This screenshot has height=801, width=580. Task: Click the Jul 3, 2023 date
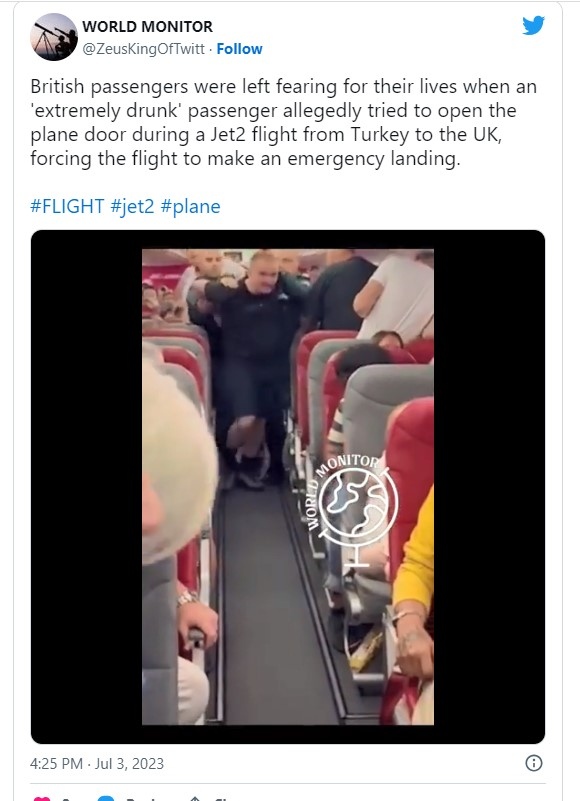(x=129, y=764)
